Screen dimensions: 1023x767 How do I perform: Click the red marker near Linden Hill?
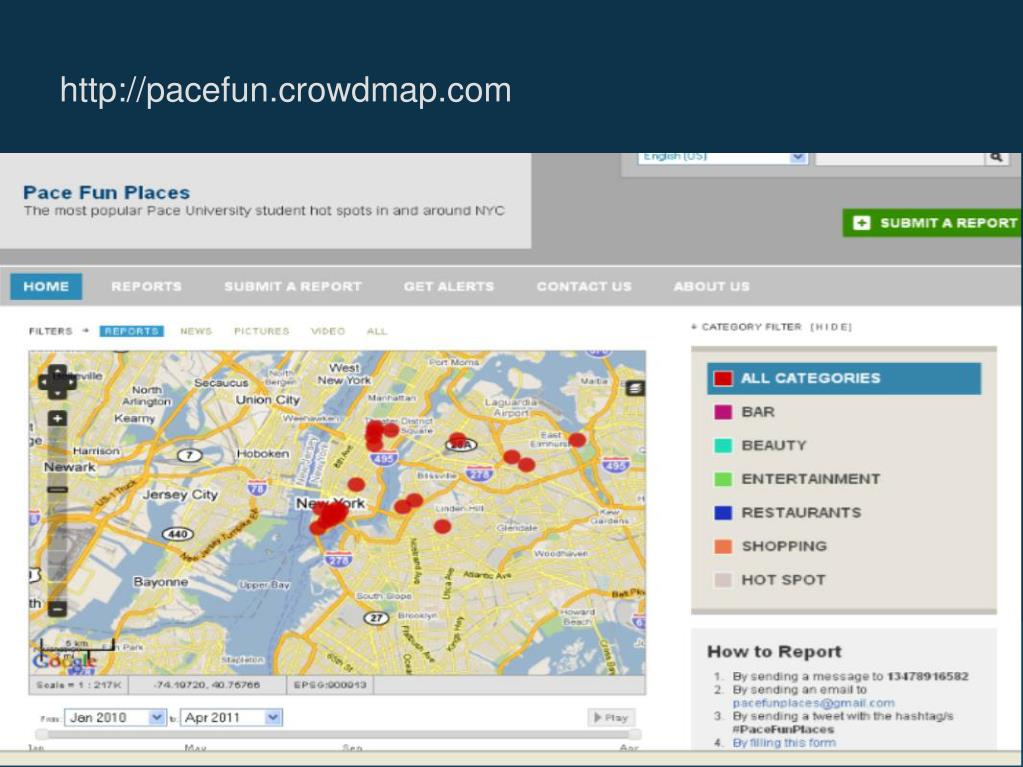tap(442, 526)
